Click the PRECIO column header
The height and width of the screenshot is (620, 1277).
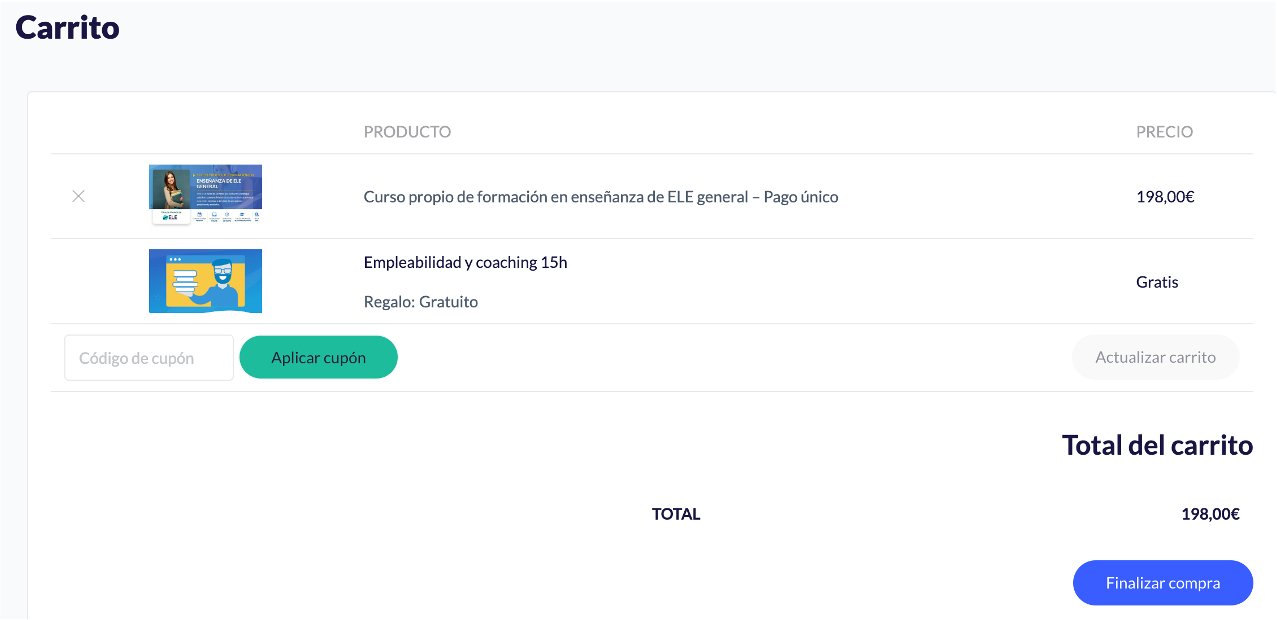tap(1164, 132)
